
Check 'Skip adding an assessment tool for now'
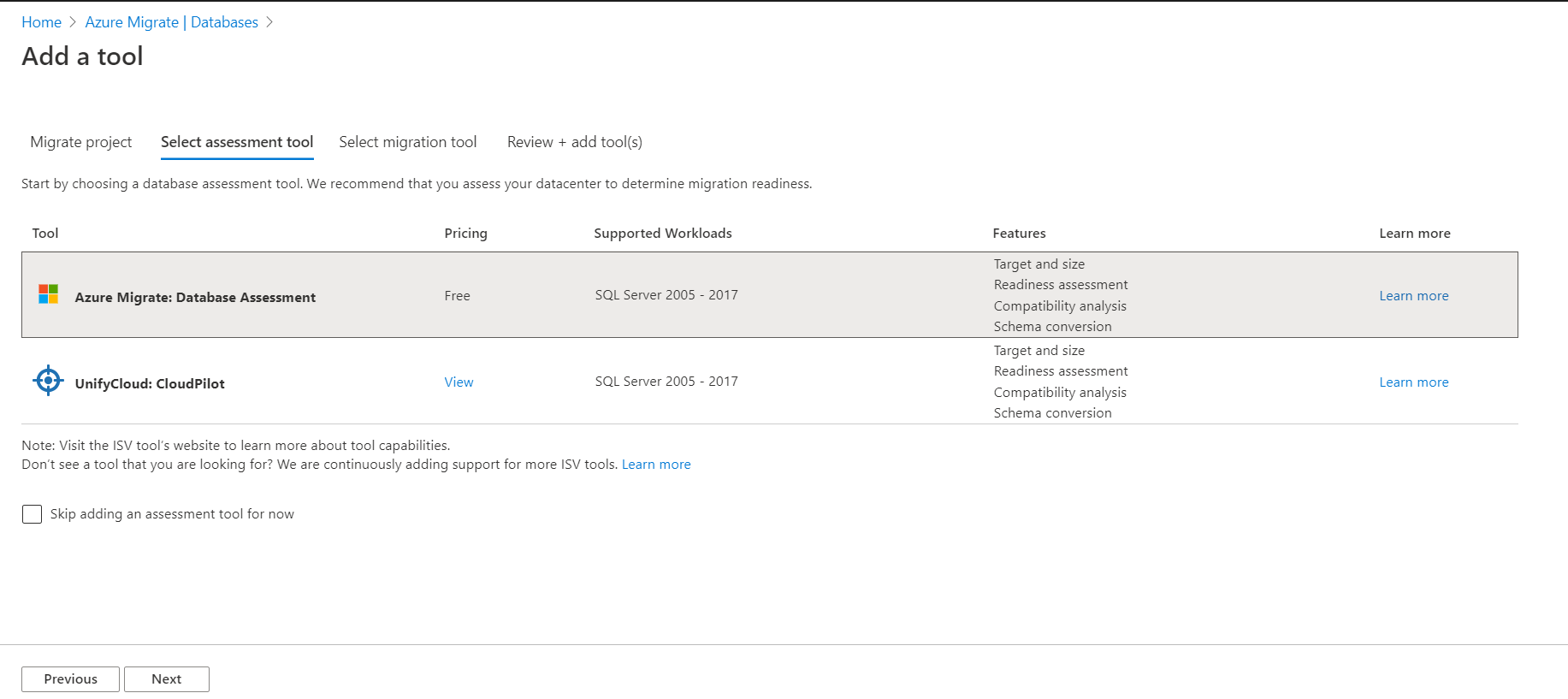click(33, 514)
